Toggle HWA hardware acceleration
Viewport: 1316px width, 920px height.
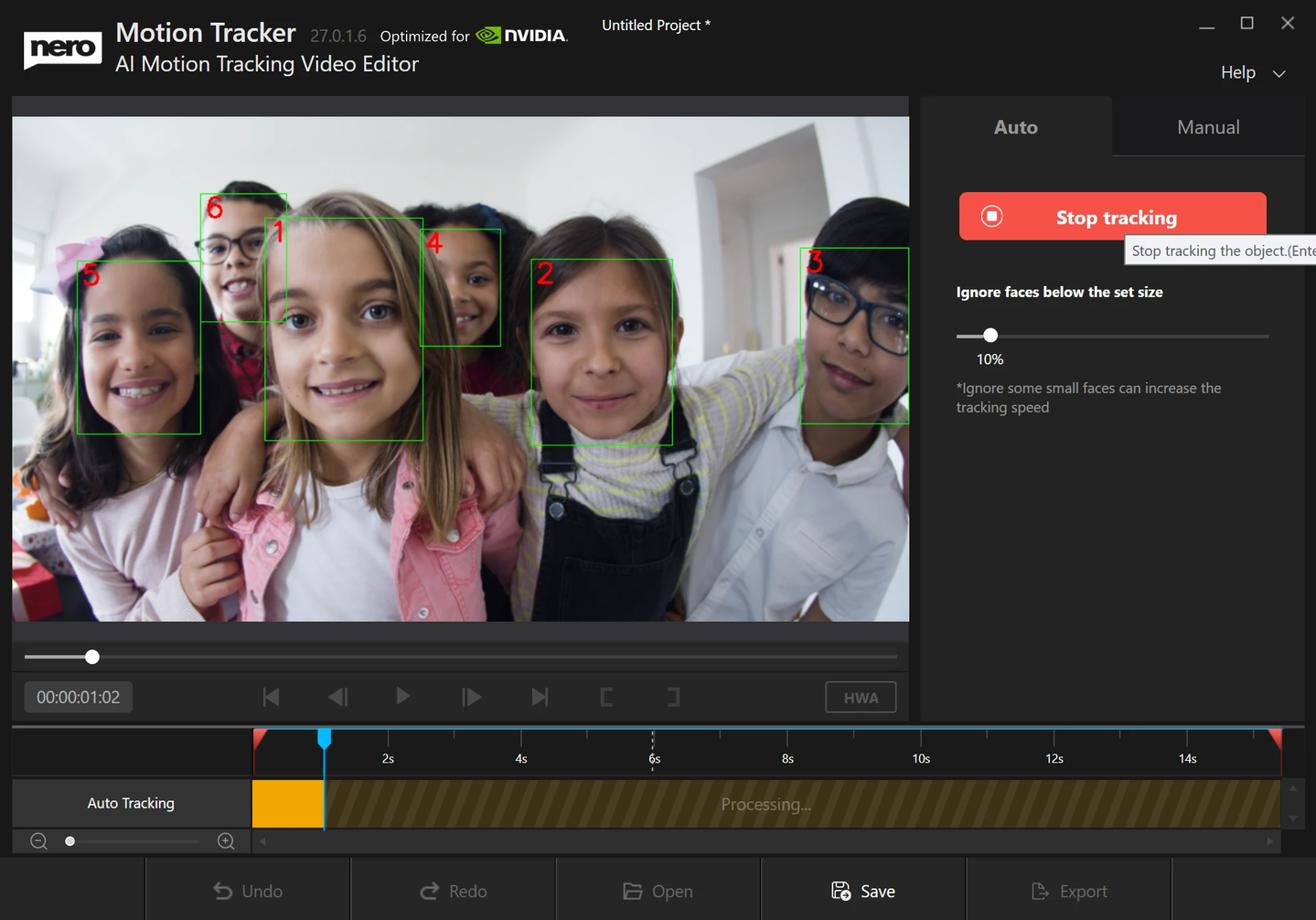[860, 698]
